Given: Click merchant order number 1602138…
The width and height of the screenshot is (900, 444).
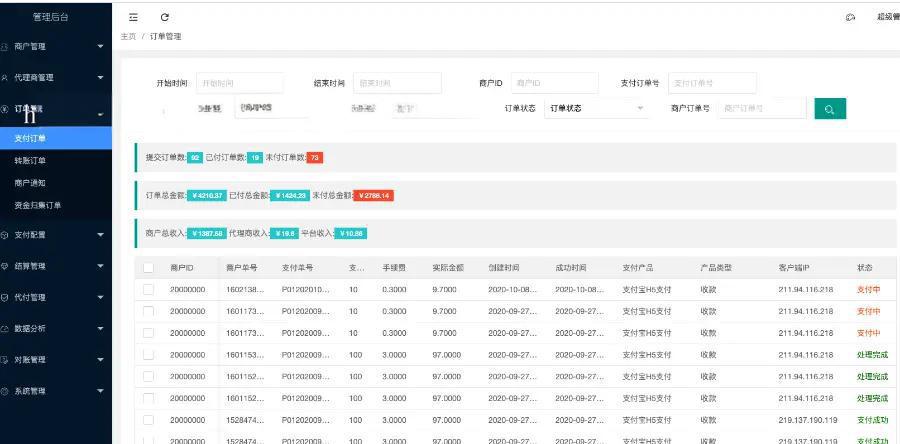Looking at the screenshot, I should pyautogui.click(x=246, y=290).
